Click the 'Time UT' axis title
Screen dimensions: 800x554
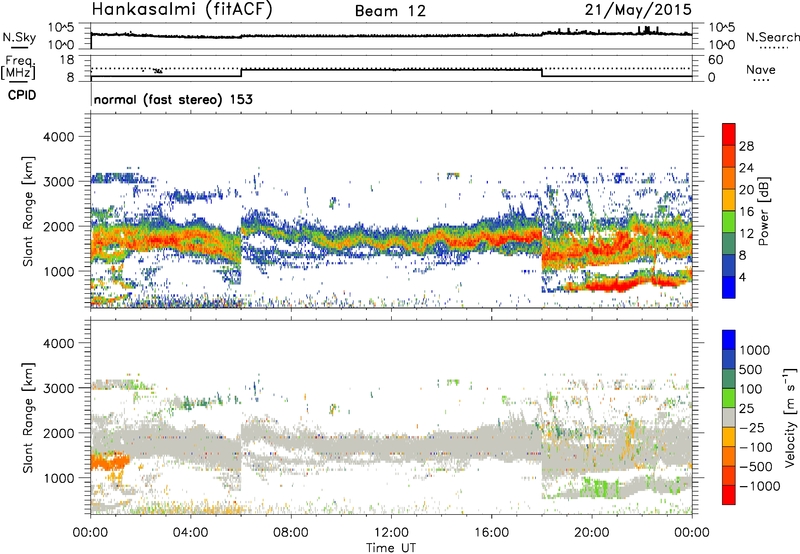coord(391,548)
